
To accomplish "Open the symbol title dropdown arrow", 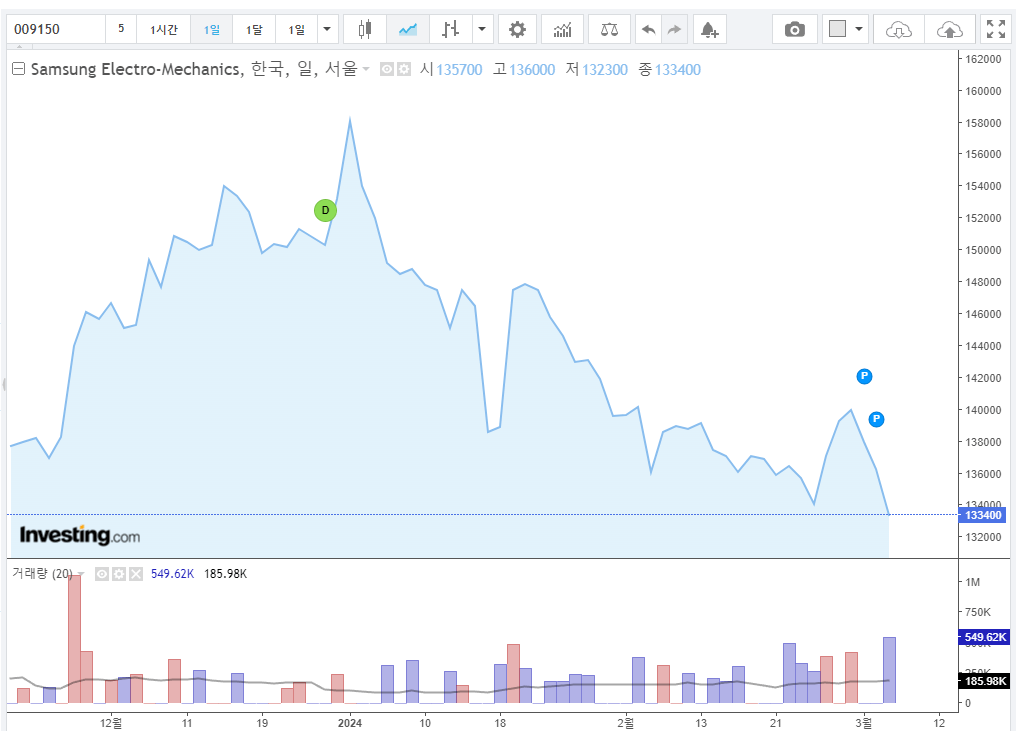I will (x=366, y=69).
